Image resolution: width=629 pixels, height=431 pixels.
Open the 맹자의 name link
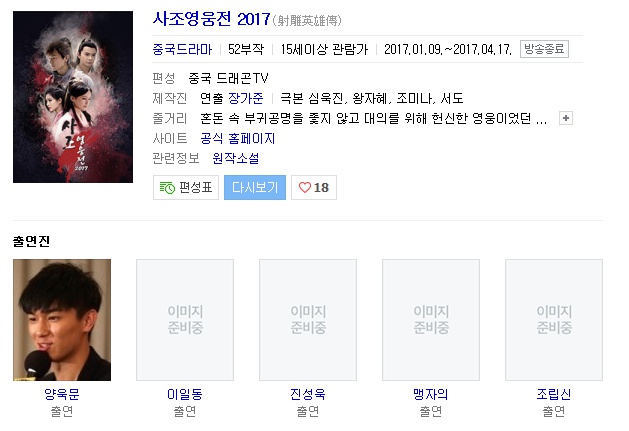tap(431, 394)
